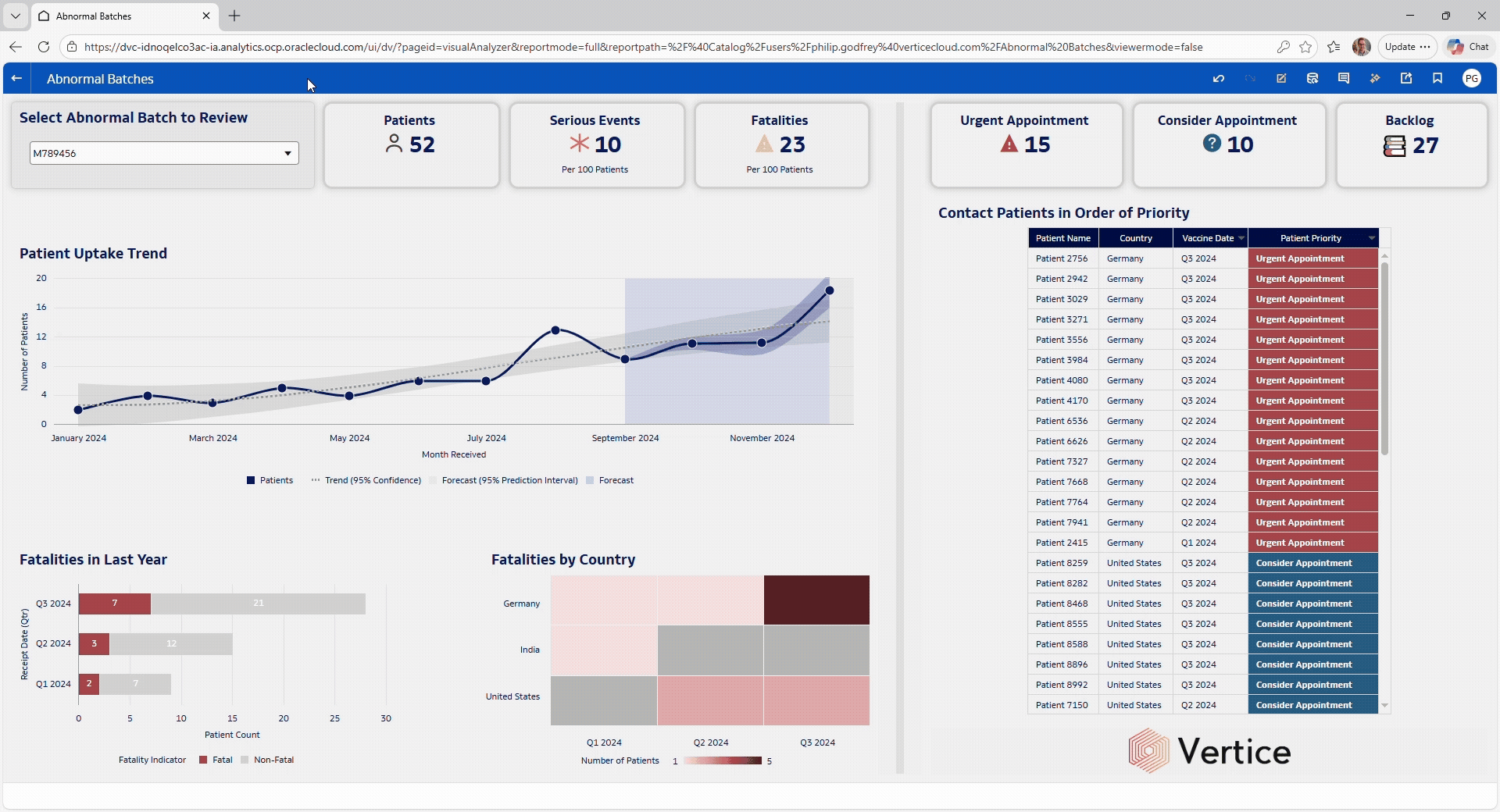Toggle Patients series in chart legend

pos(270,480)
